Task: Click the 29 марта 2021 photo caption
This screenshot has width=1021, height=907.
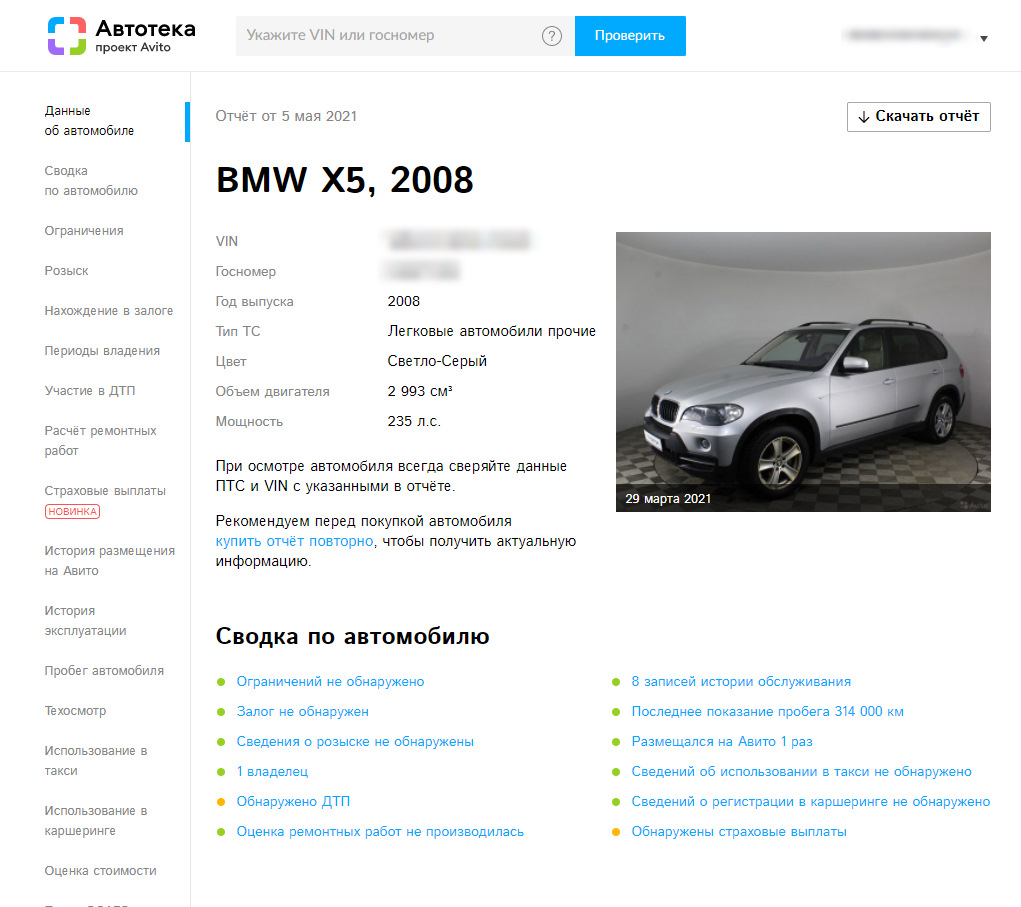Action: 668,499
